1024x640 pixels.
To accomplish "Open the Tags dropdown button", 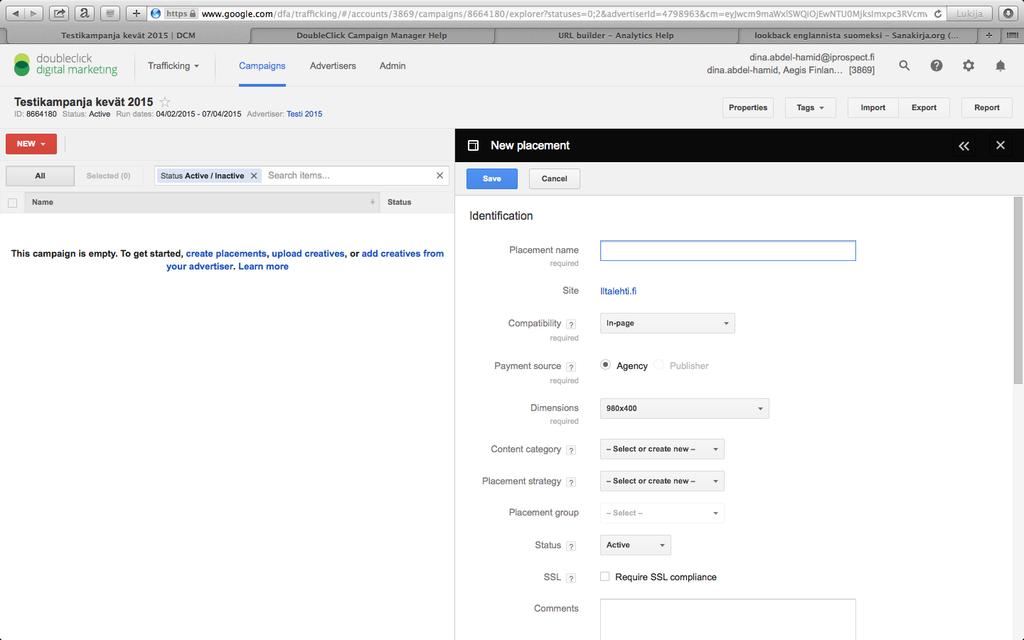I will tap(810, 108).
